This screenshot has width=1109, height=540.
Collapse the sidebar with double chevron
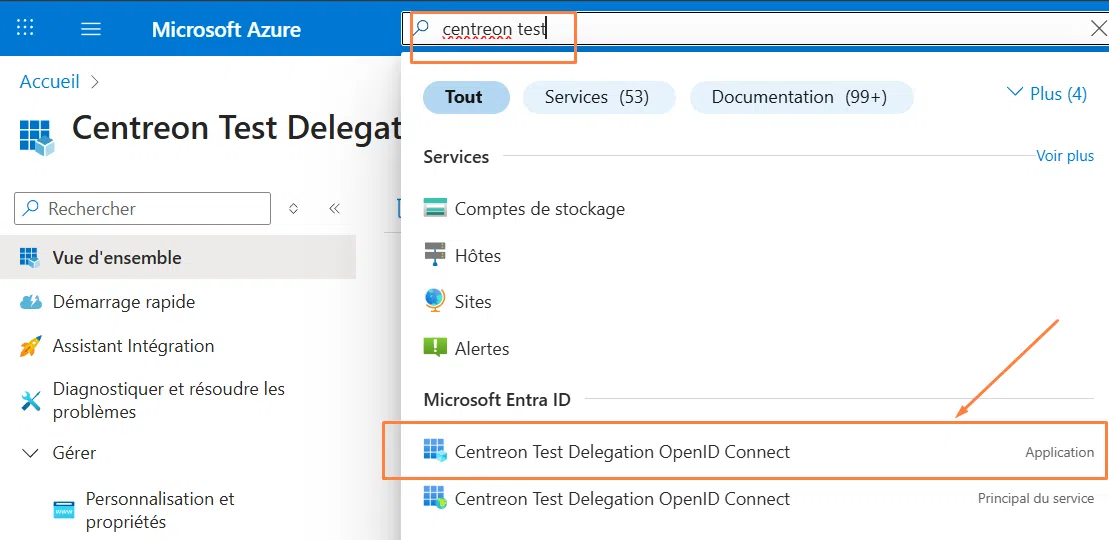[x=335, y=209]
